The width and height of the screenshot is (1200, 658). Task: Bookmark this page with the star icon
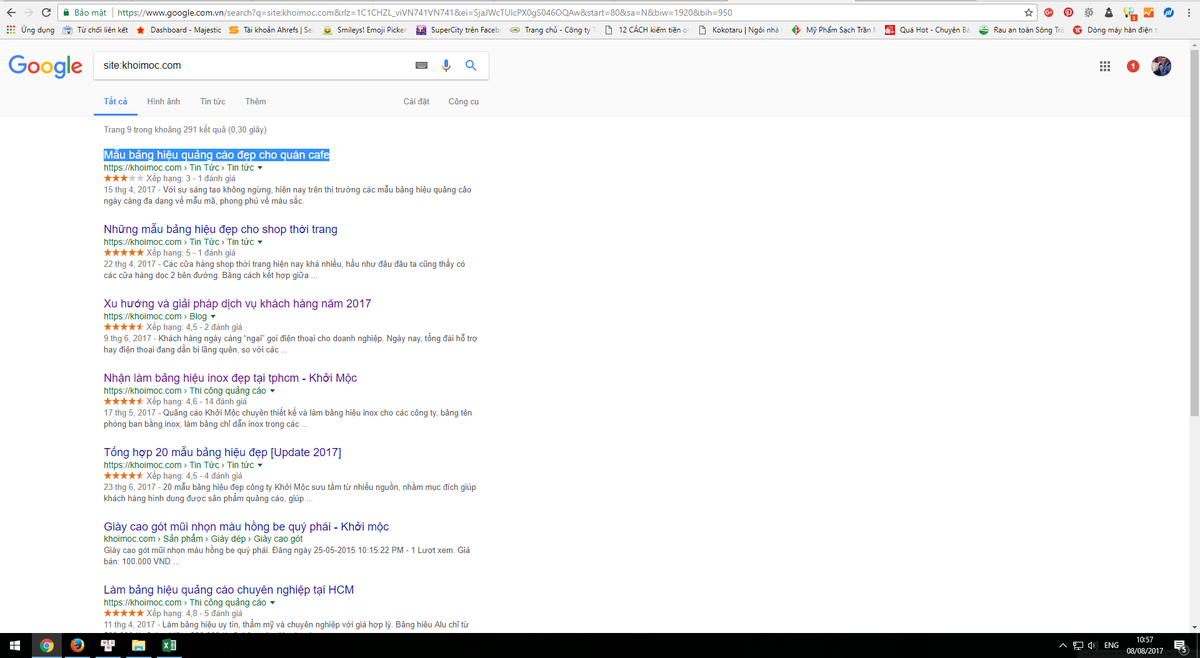tap(1028, 13)
